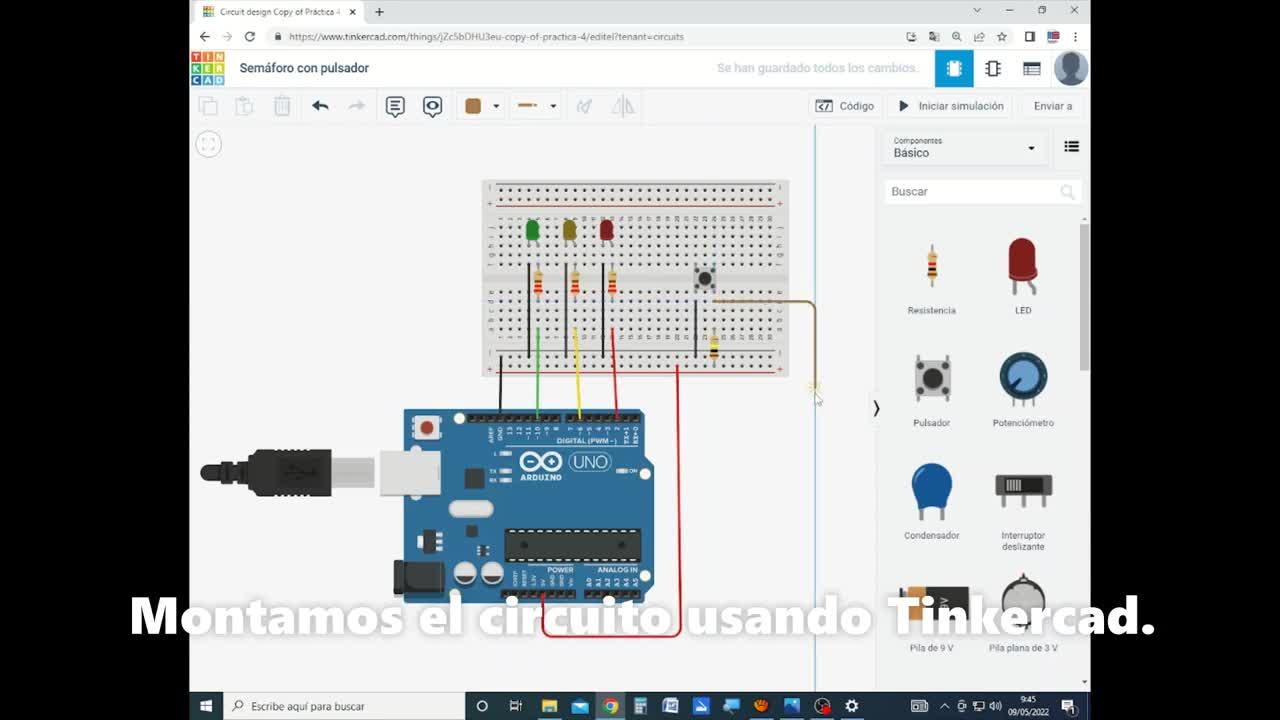
Task: Switch to component list view
Action: click(1032, 68)
